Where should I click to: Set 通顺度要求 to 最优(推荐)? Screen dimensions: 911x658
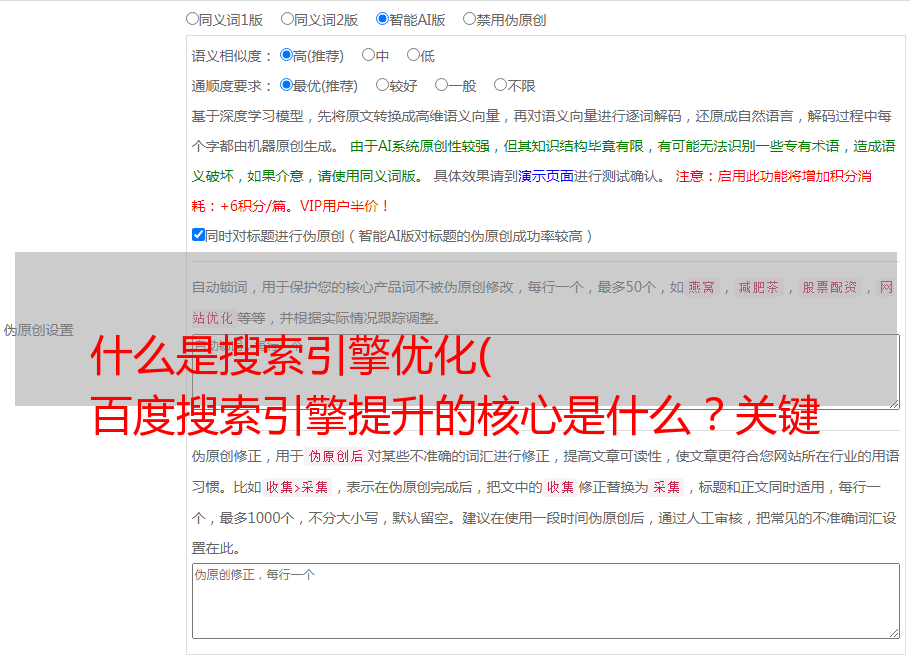[286, 85]
